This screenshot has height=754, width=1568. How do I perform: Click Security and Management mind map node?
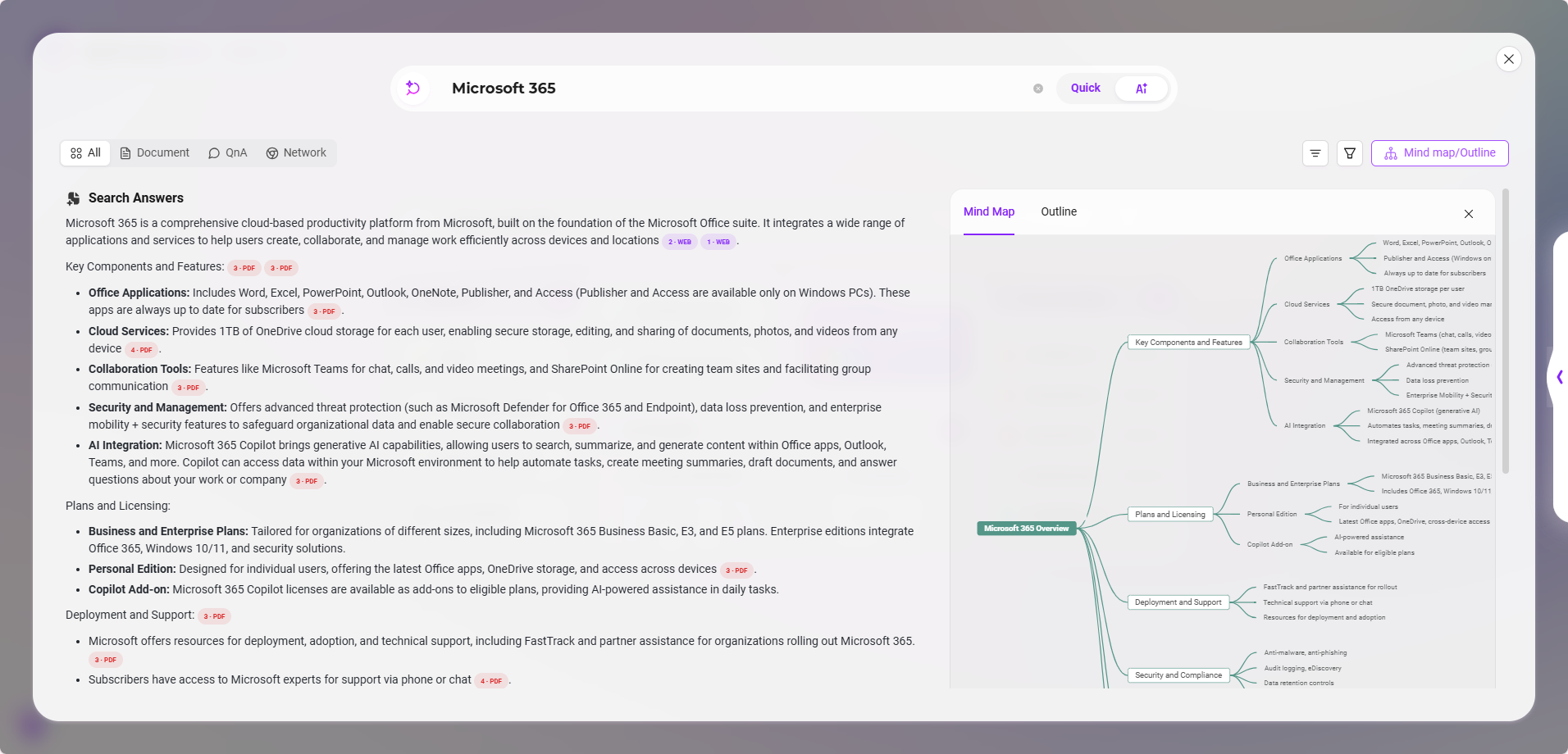point(1324,380)
